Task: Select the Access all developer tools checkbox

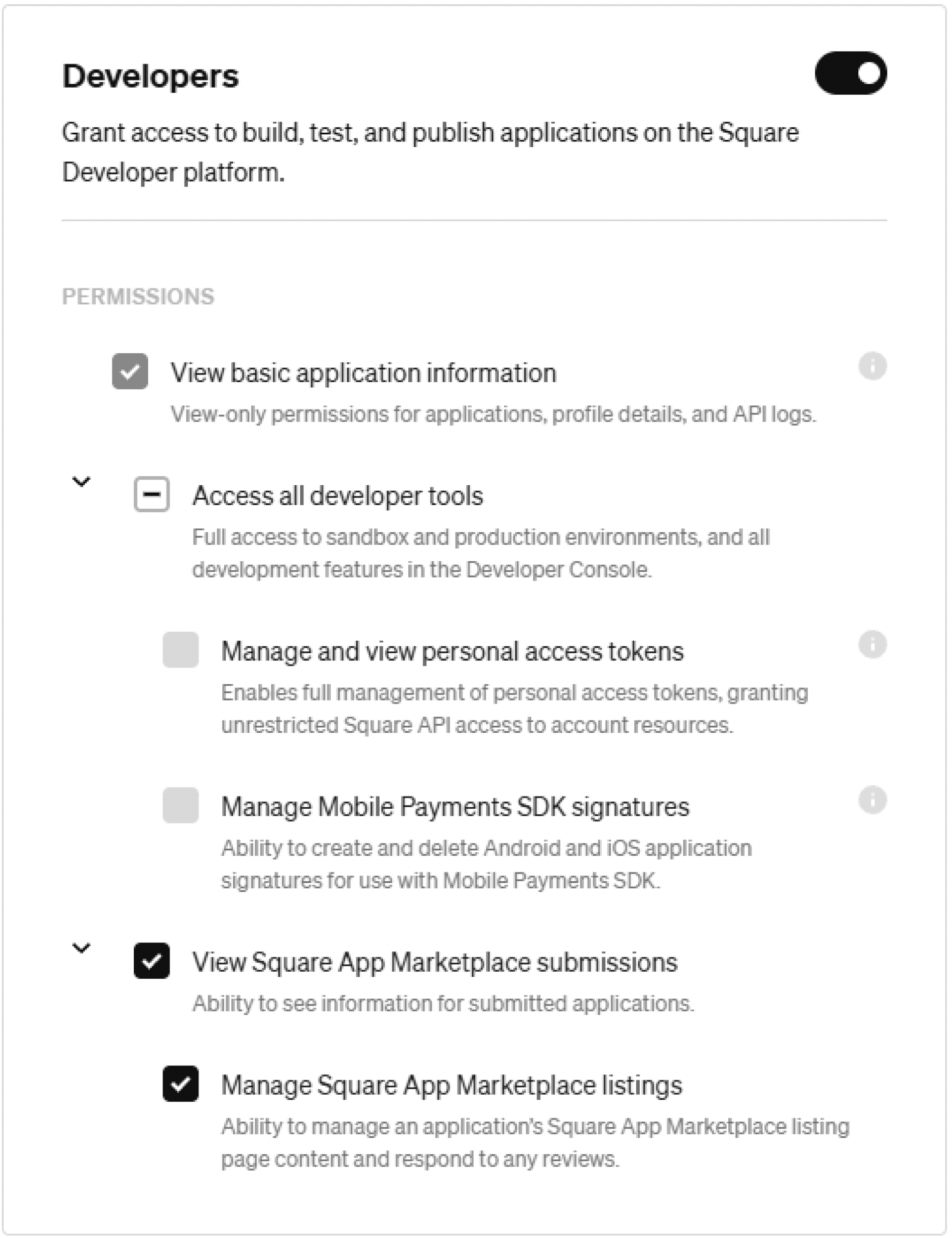Action: click(152, 494)
